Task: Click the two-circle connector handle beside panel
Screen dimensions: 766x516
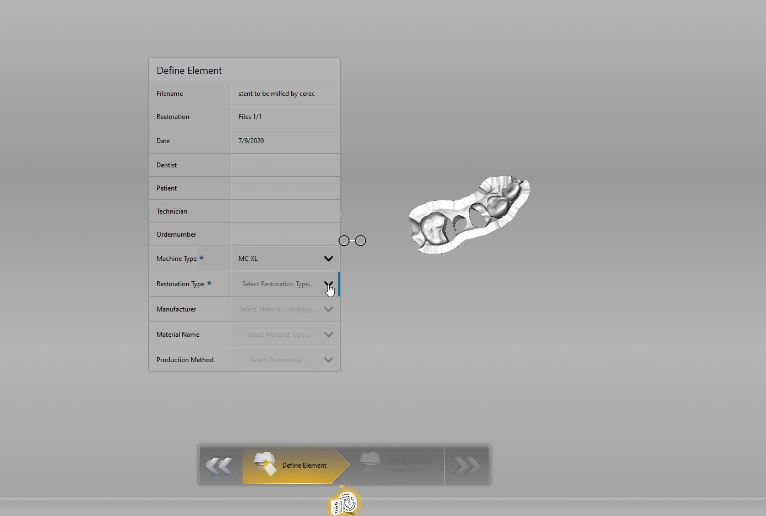Action: tap(352, 241)
